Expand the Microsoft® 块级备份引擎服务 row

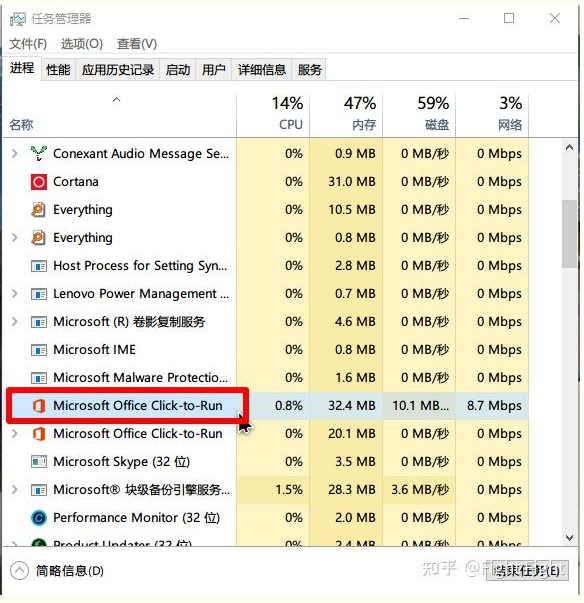click(x=15, y=490)
